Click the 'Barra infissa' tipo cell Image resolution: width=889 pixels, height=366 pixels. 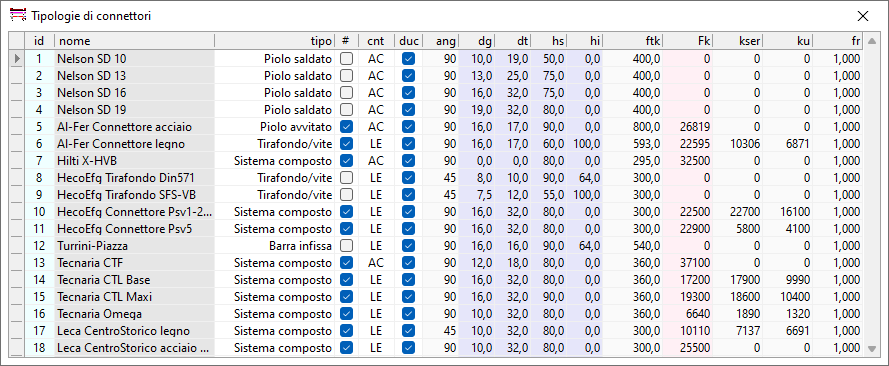pyautogui.click(x=274, y=245)
